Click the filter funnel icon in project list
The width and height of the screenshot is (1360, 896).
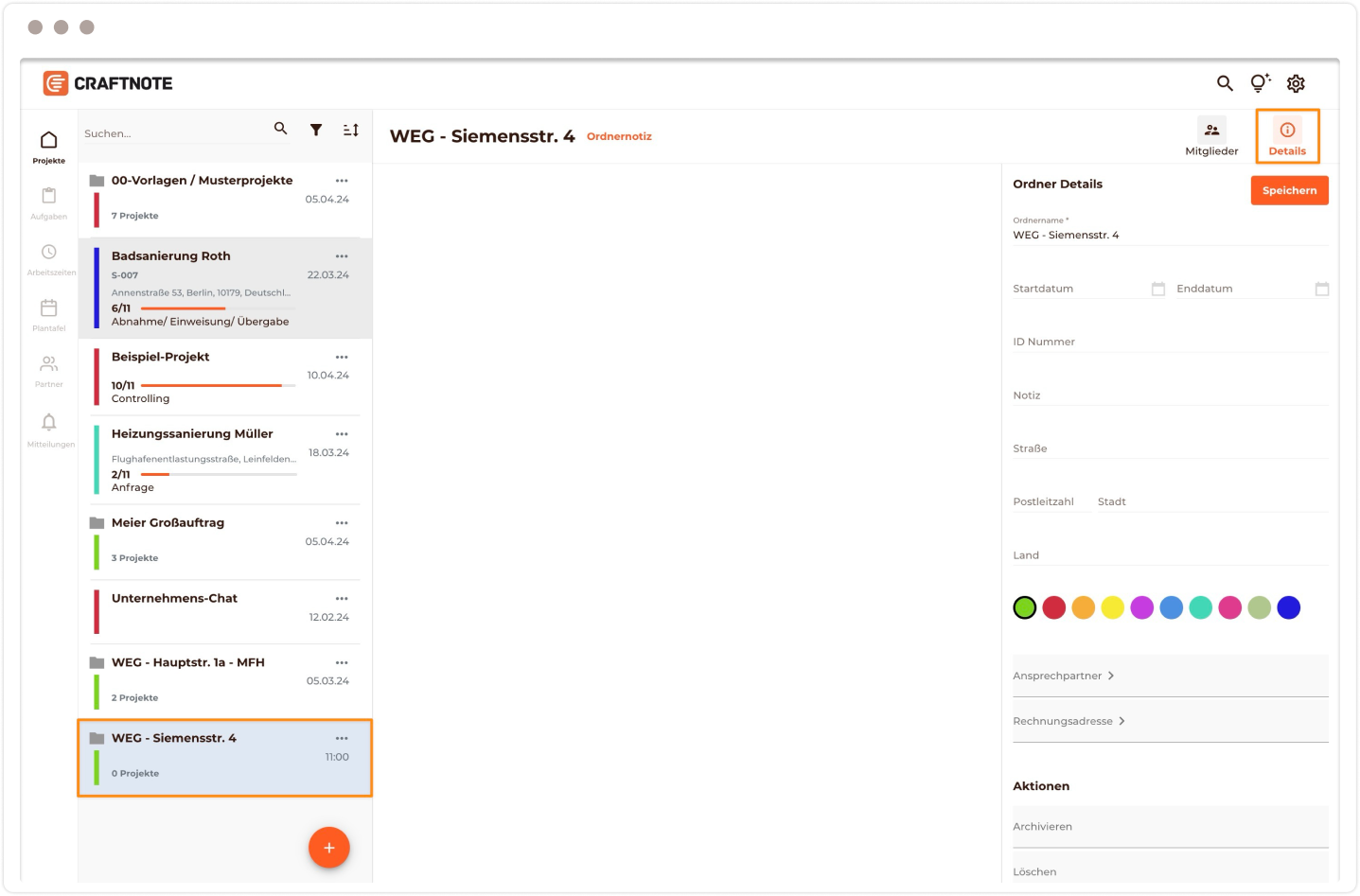316,131
